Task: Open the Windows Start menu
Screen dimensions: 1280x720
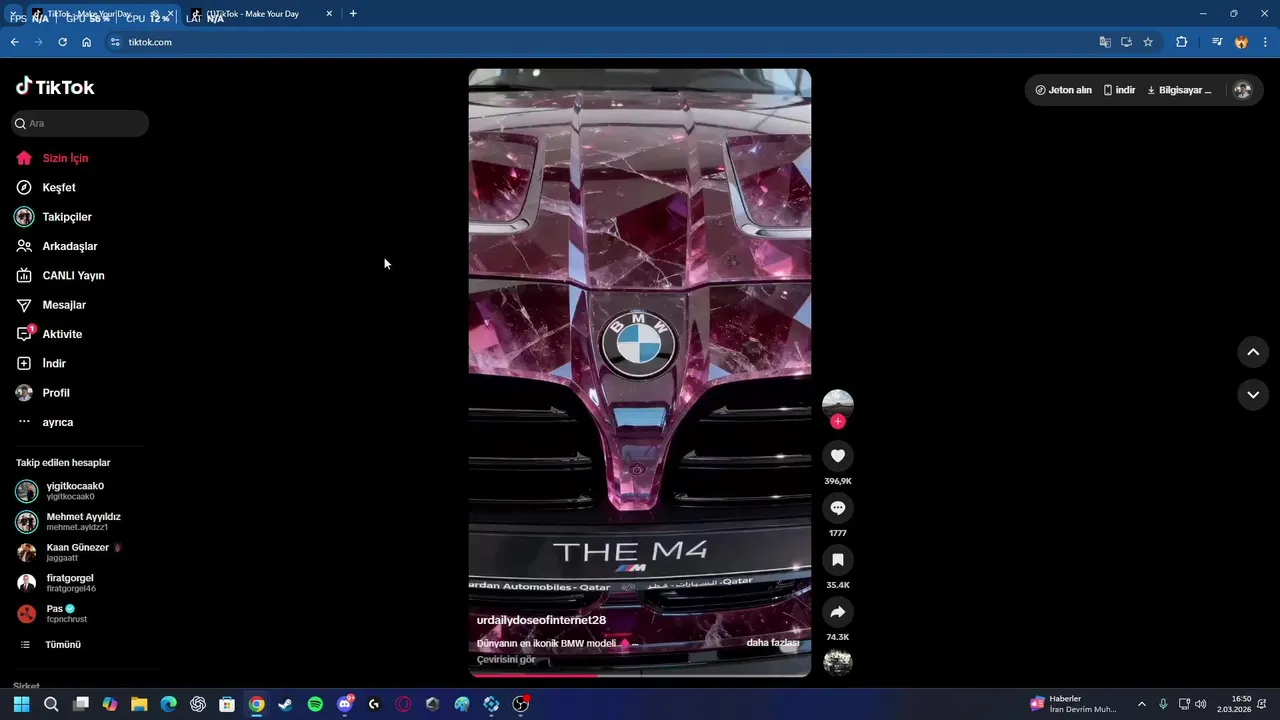Action: point(21,704)
